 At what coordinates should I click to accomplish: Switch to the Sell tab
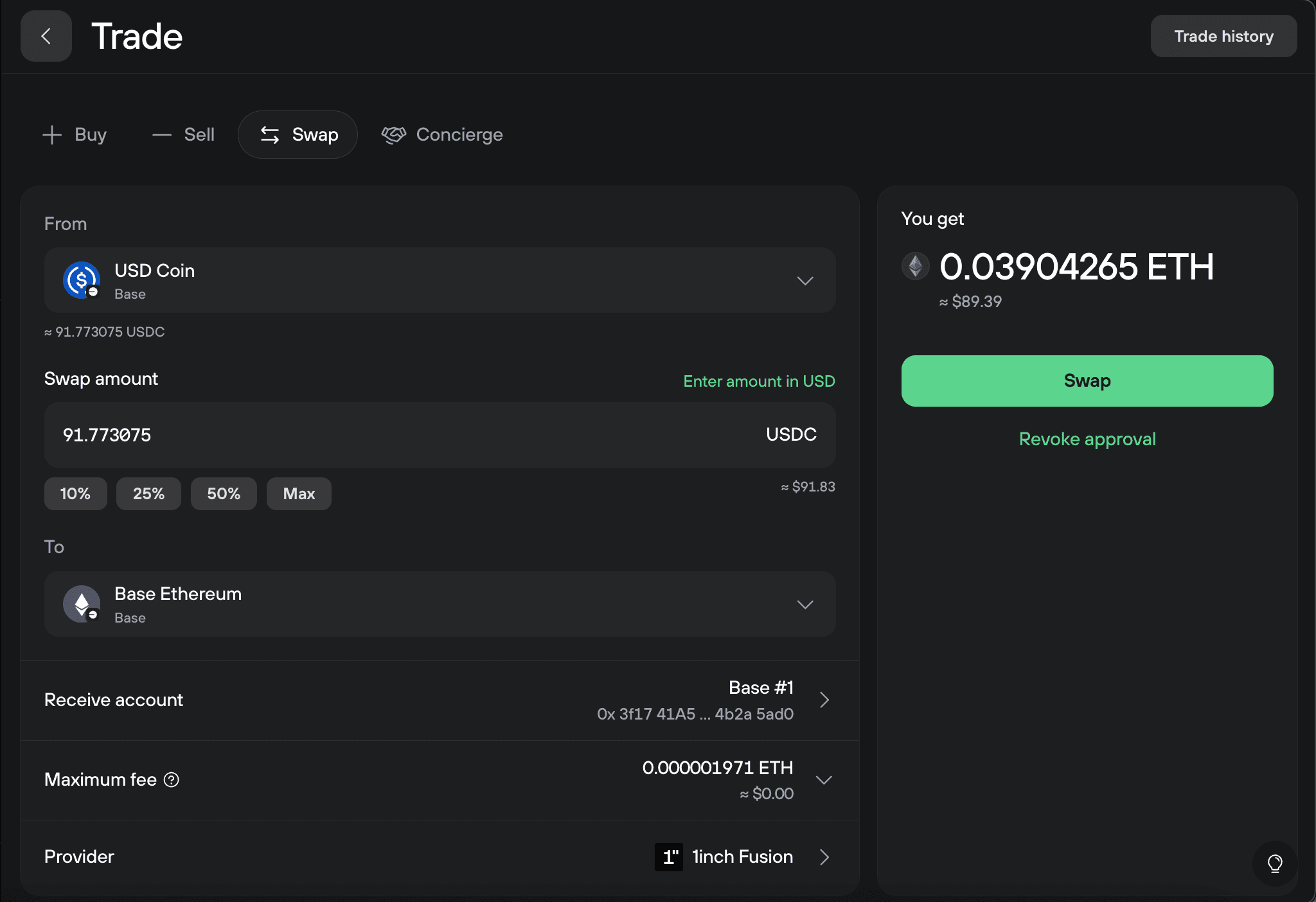pyautogui.click(x=183, y=134)
